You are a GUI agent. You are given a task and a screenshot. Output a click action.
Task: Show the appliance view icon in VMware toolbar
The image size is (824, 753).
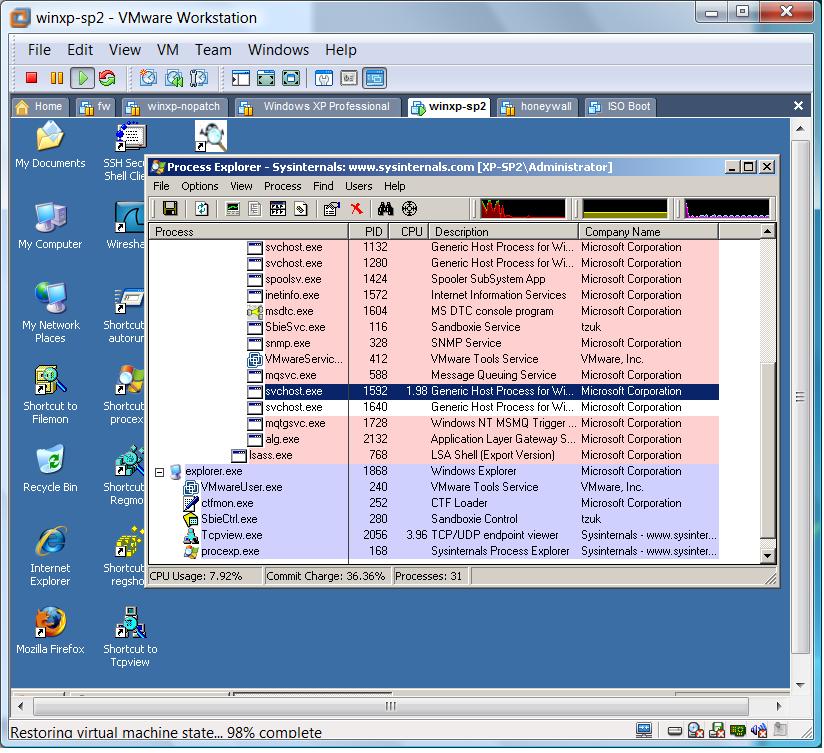click(349, 78)
